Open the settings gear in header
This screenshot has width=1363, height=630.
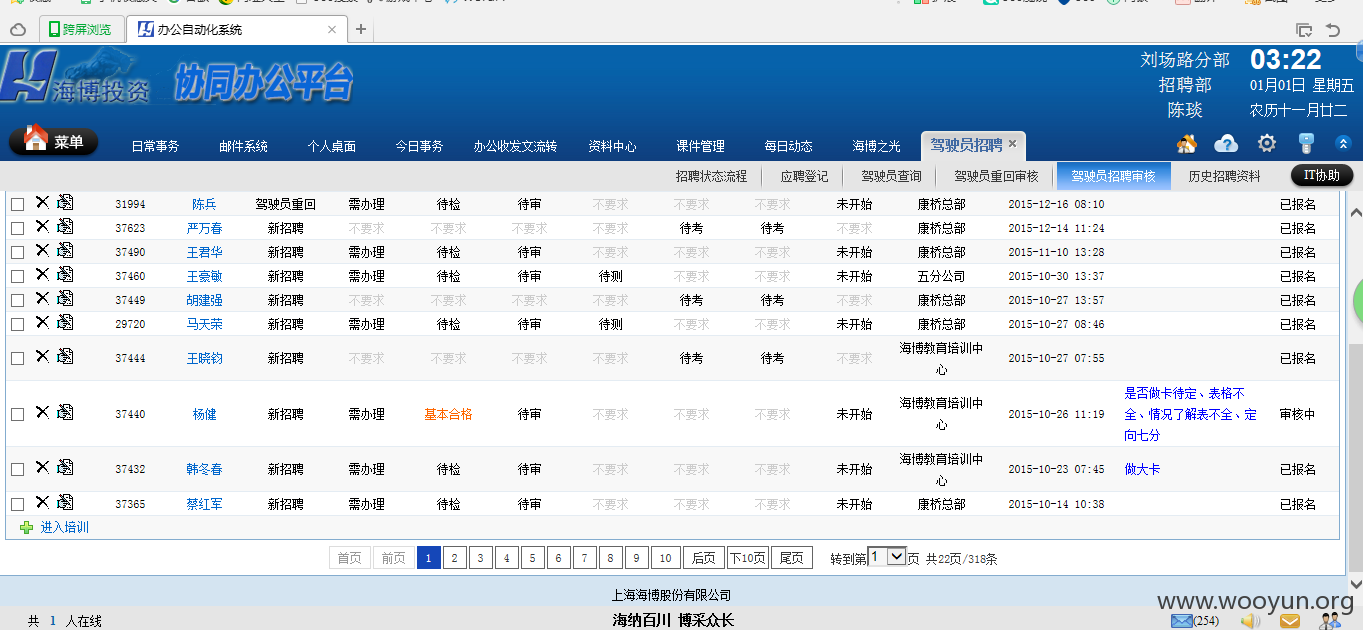(x=1267, y=144)
